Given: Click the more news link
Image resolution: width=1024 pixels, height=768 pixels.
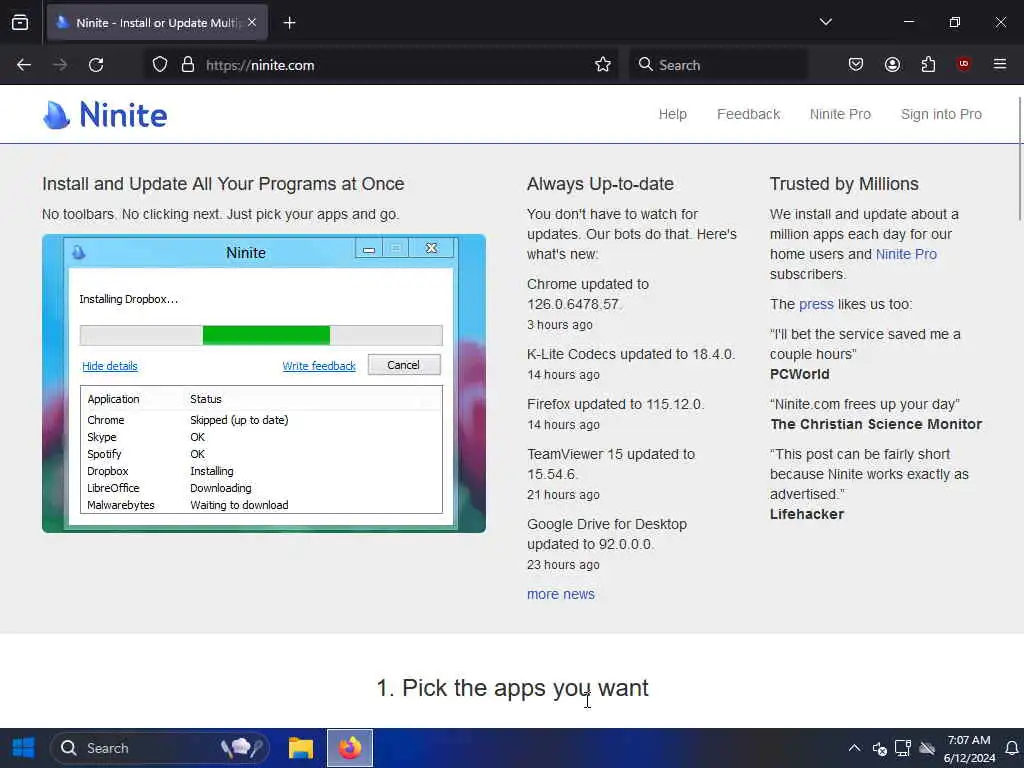Looking at the screenshot, I should point(560,594).
